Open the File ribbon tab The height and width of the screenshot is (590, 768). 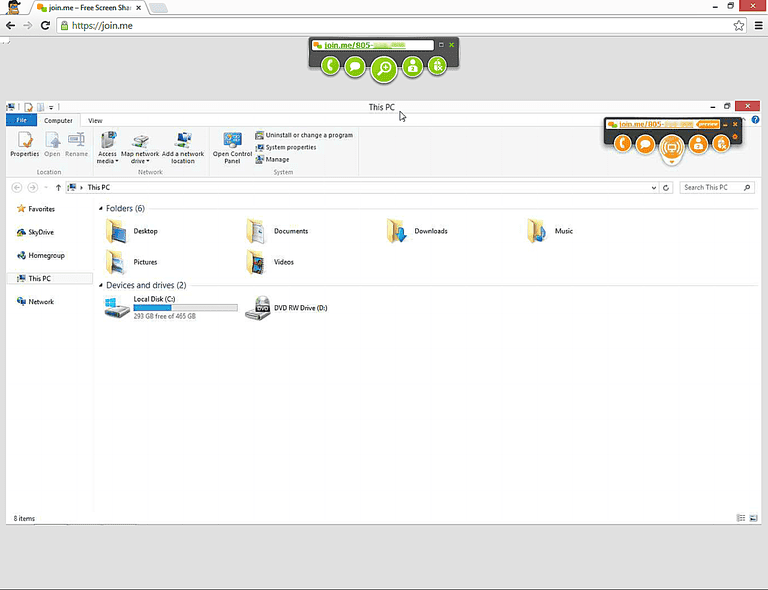coord(22,120)
